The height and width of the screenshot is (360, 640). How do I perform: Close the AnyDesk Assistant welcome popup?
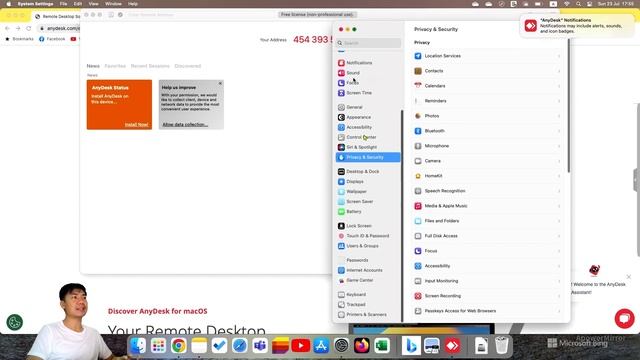pos(629,277)
